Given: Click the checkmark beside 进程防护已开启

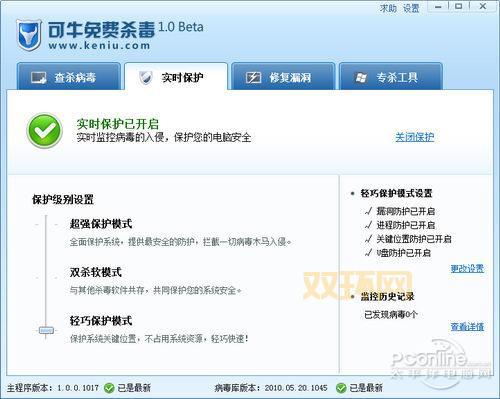Looking at the screenshot, I should (368, 225).
